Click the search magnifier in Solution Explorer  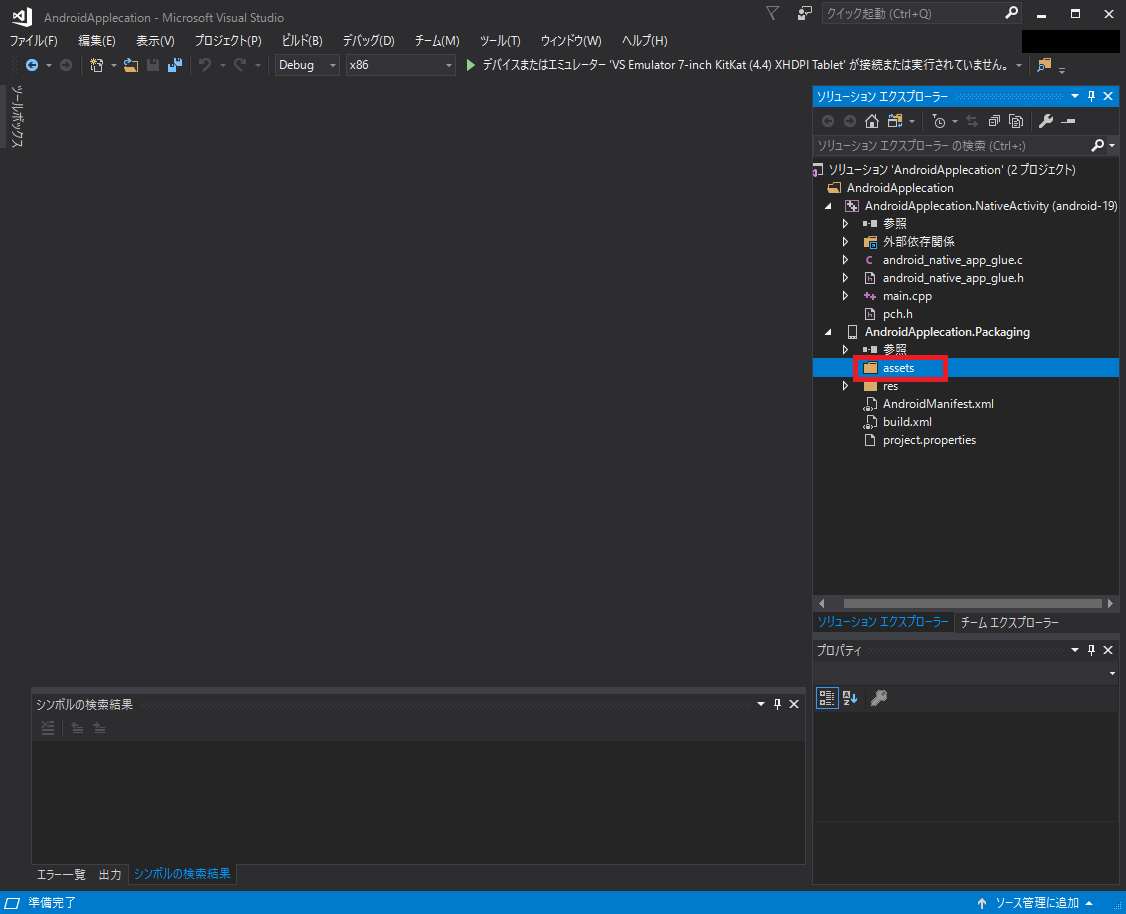click(1097, 146)
